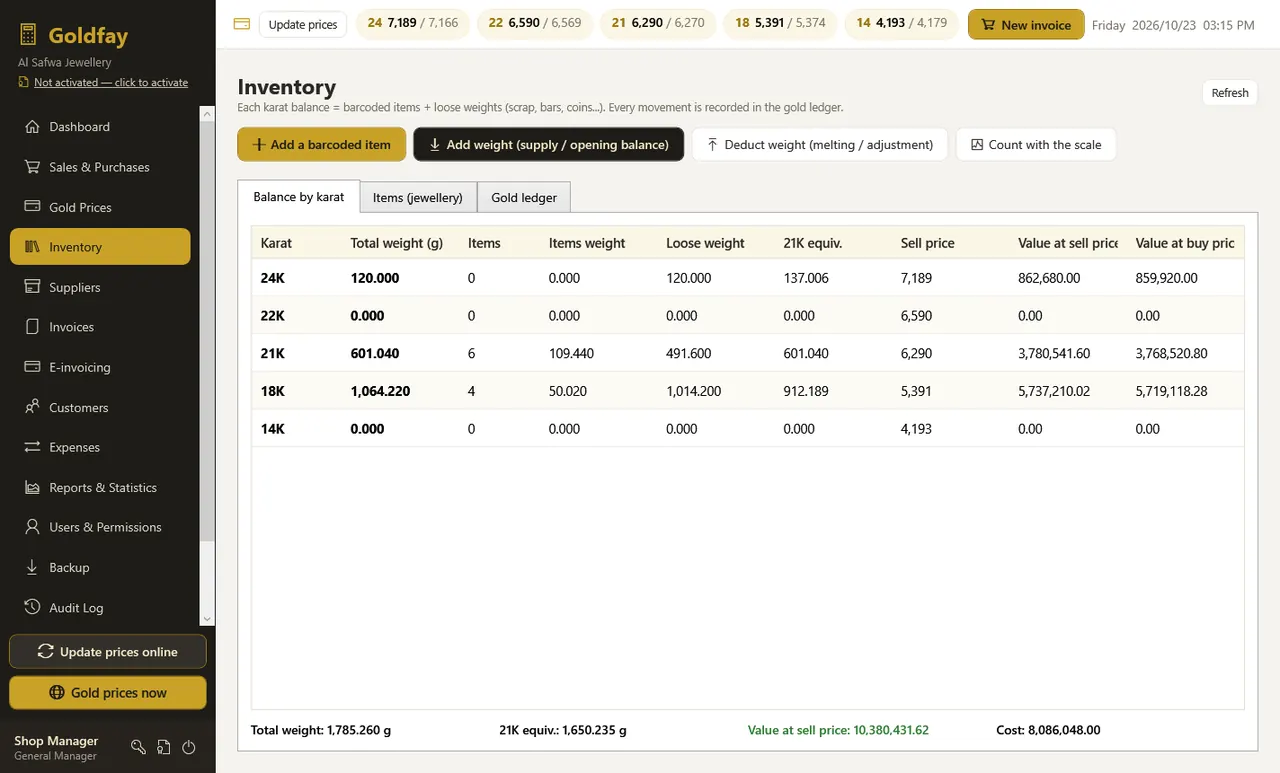This screenshot has height=773, width=1280.
Task: Click the Refresh button
Action: [x=1230, y=93]
